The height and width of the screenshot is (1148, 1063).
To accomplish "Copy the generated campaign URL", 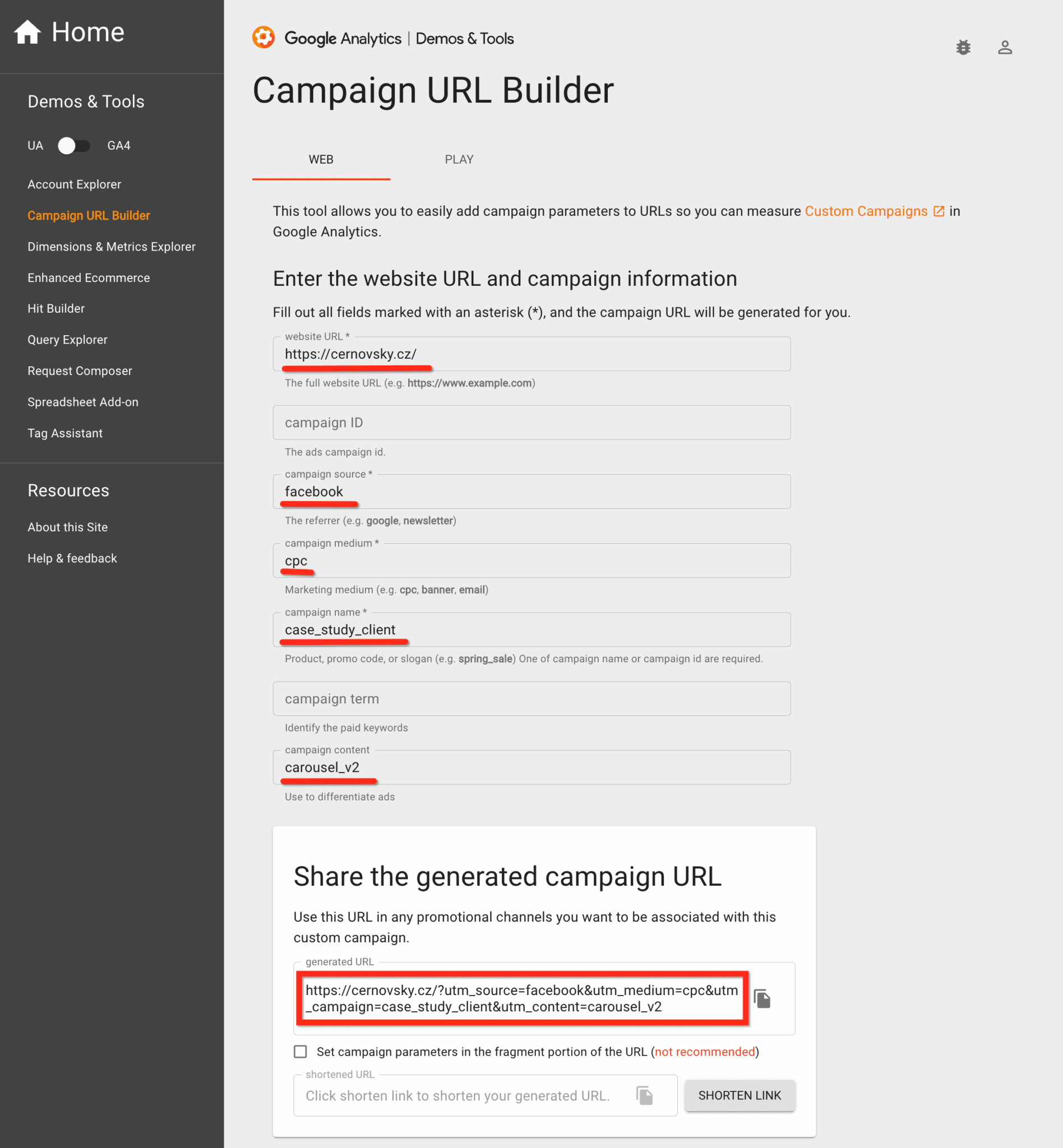I will 762,998.
